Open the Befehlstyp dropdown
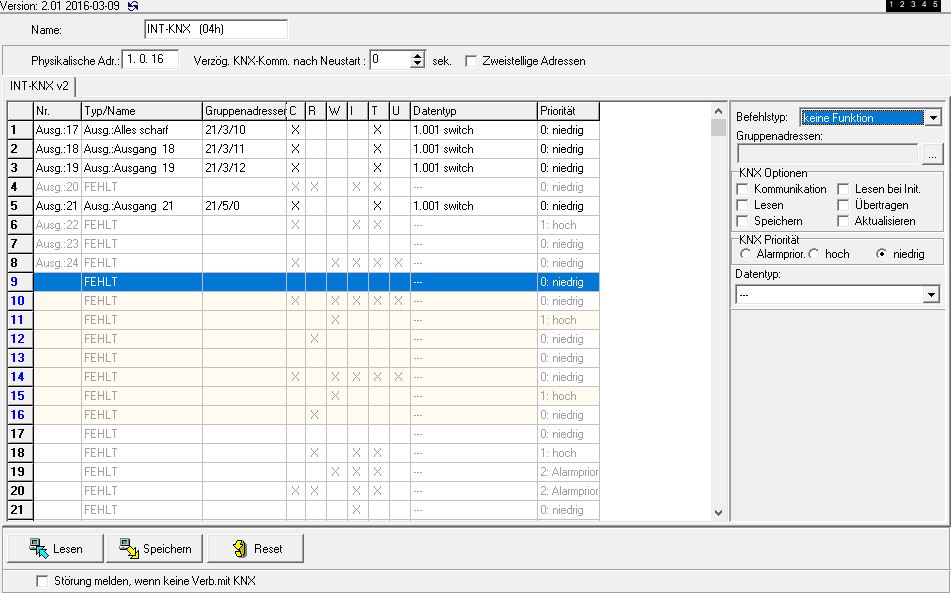The height and width of the screenshot is (593, 951). click(932, 118)
